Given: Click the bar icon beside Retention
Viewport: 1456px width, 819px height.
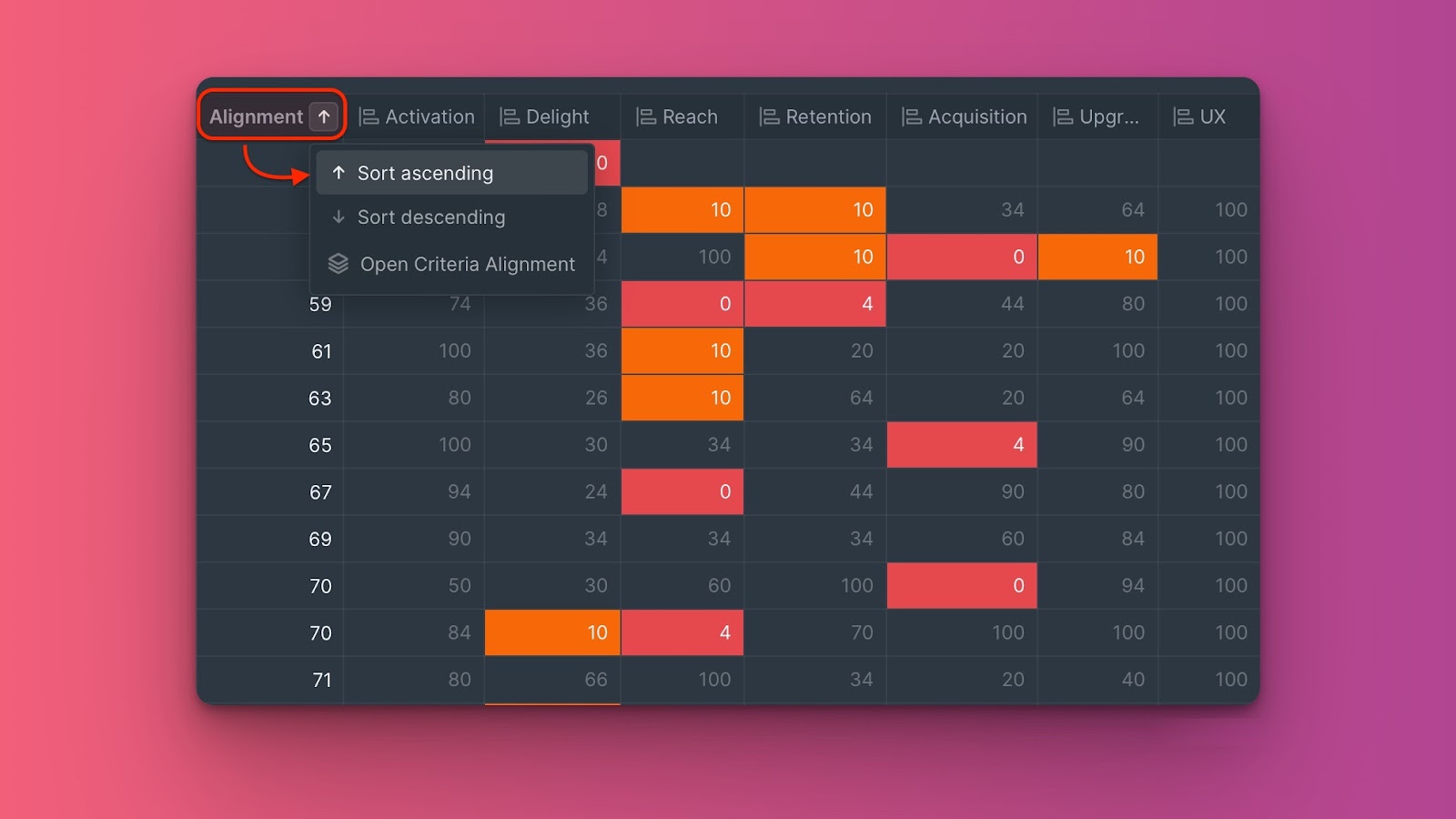Looking at the screenshot, I should click(x=769, y=116).
